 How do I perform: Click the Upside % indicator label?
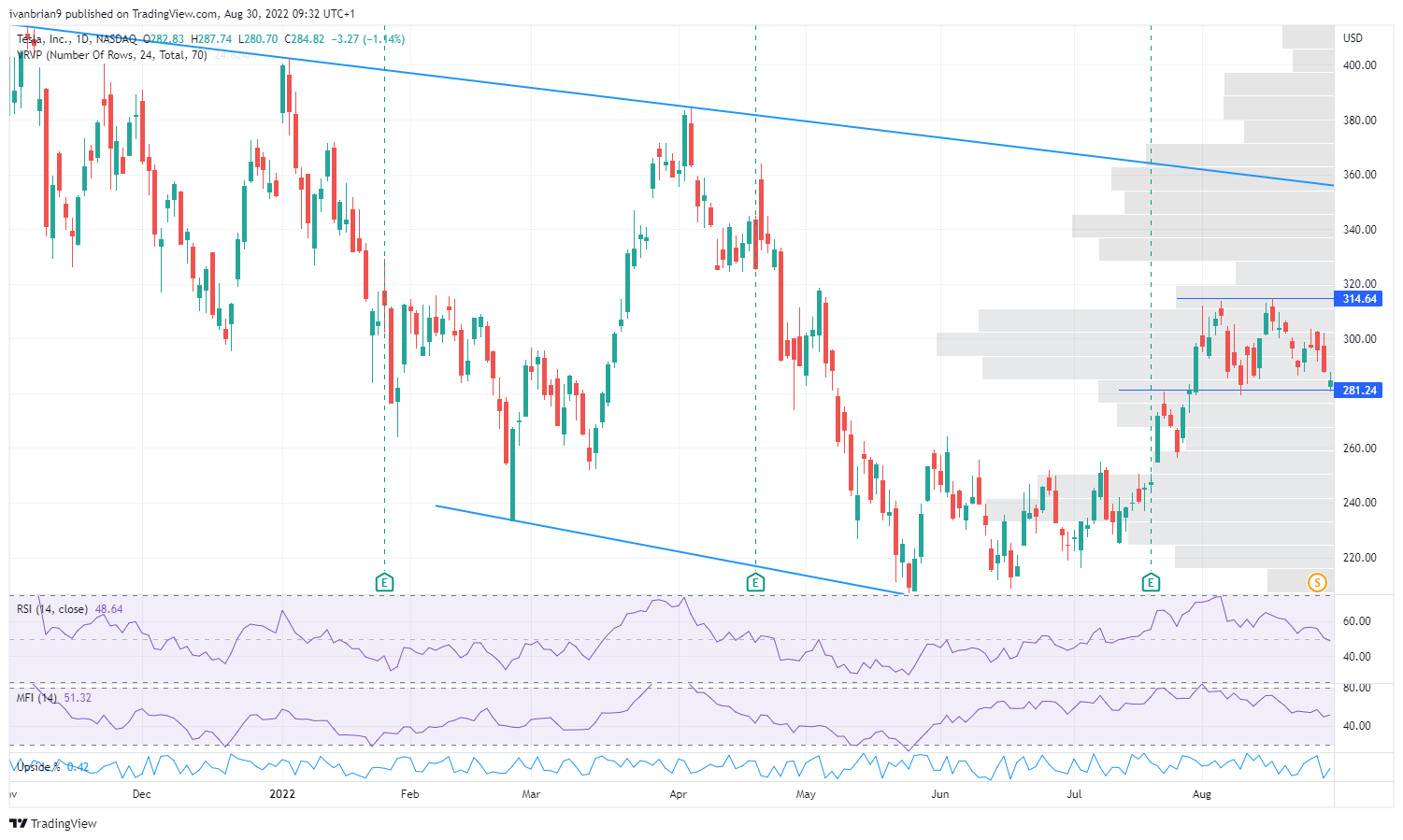[38, 765]
